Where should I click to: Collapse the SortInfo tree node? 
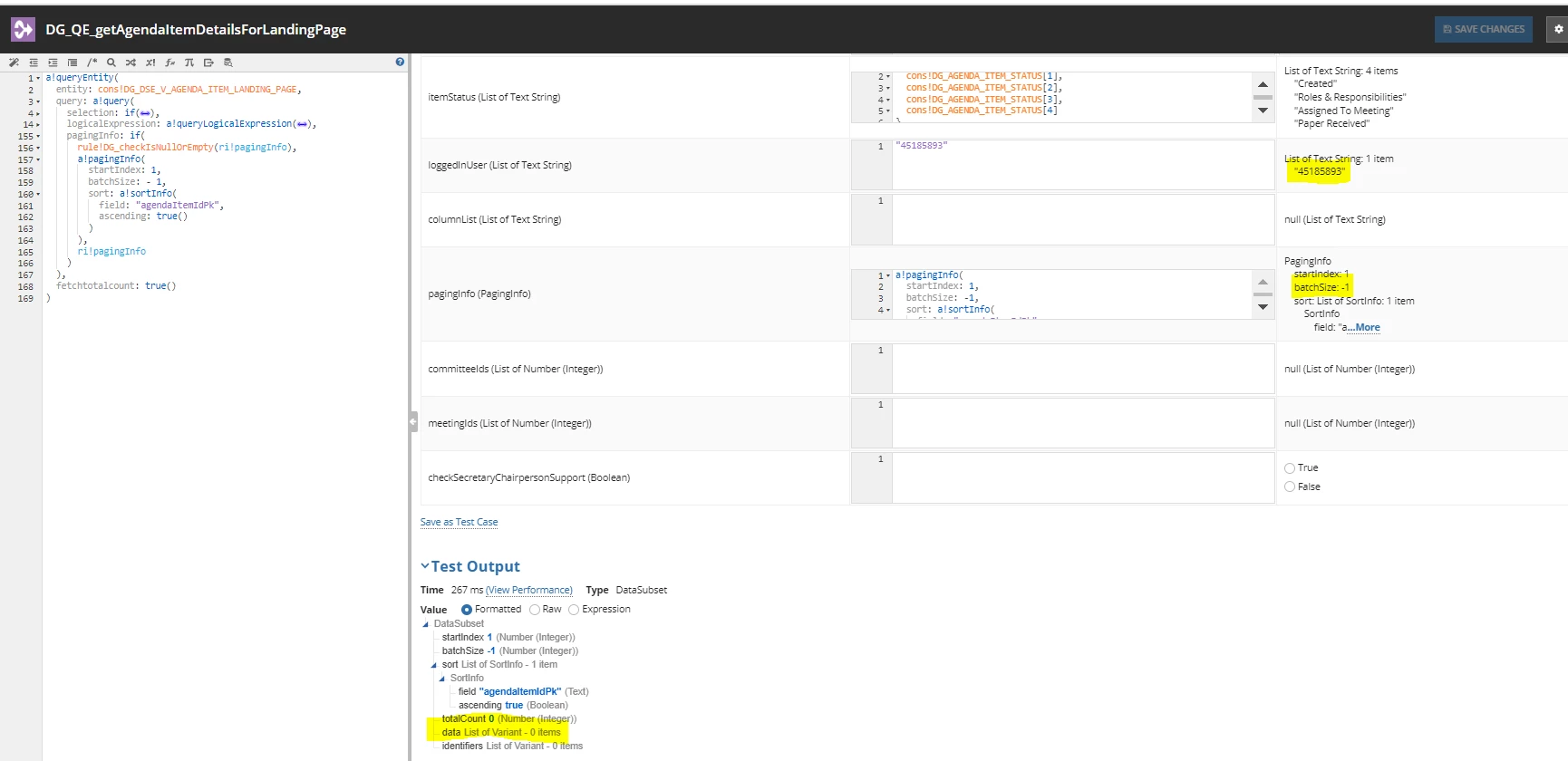[442, 679]
